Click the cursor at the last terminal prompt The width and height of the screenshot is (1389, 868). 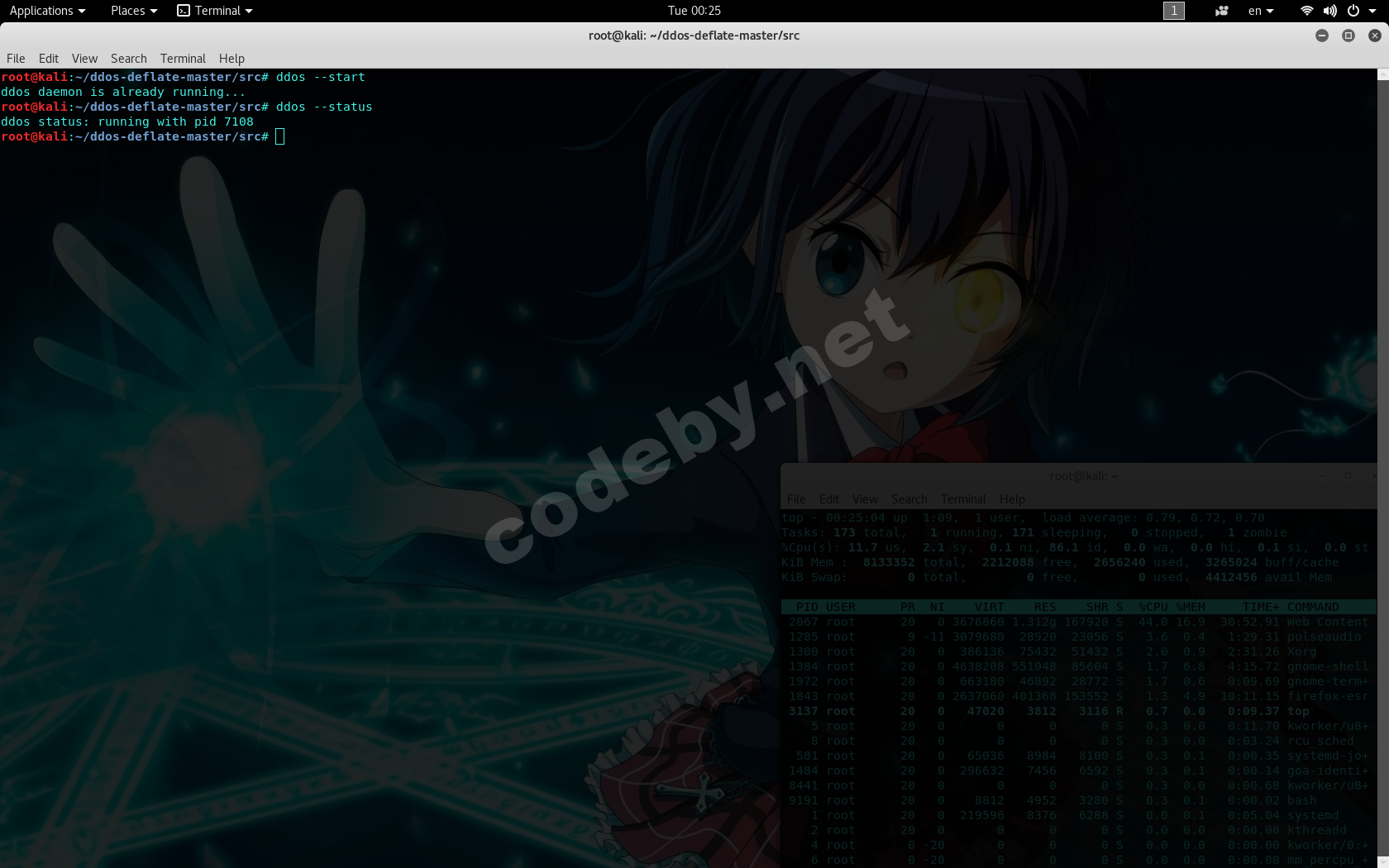click(x=280, y=136)
